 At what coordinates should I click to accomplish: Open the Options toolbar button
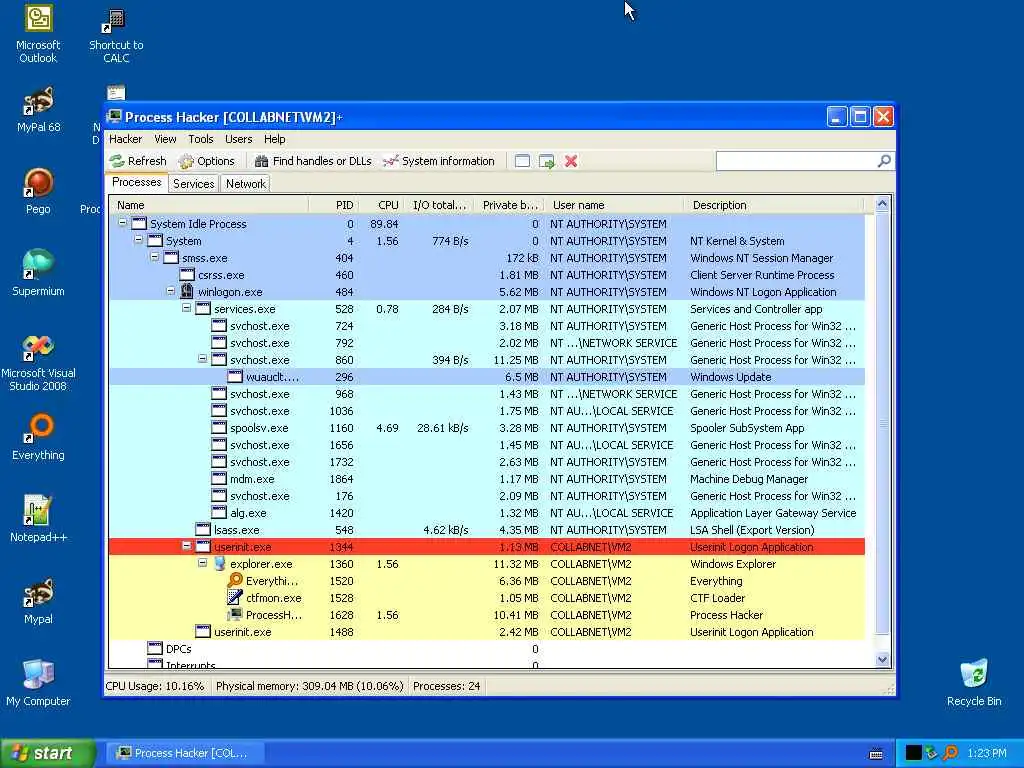tap(206, 161)
